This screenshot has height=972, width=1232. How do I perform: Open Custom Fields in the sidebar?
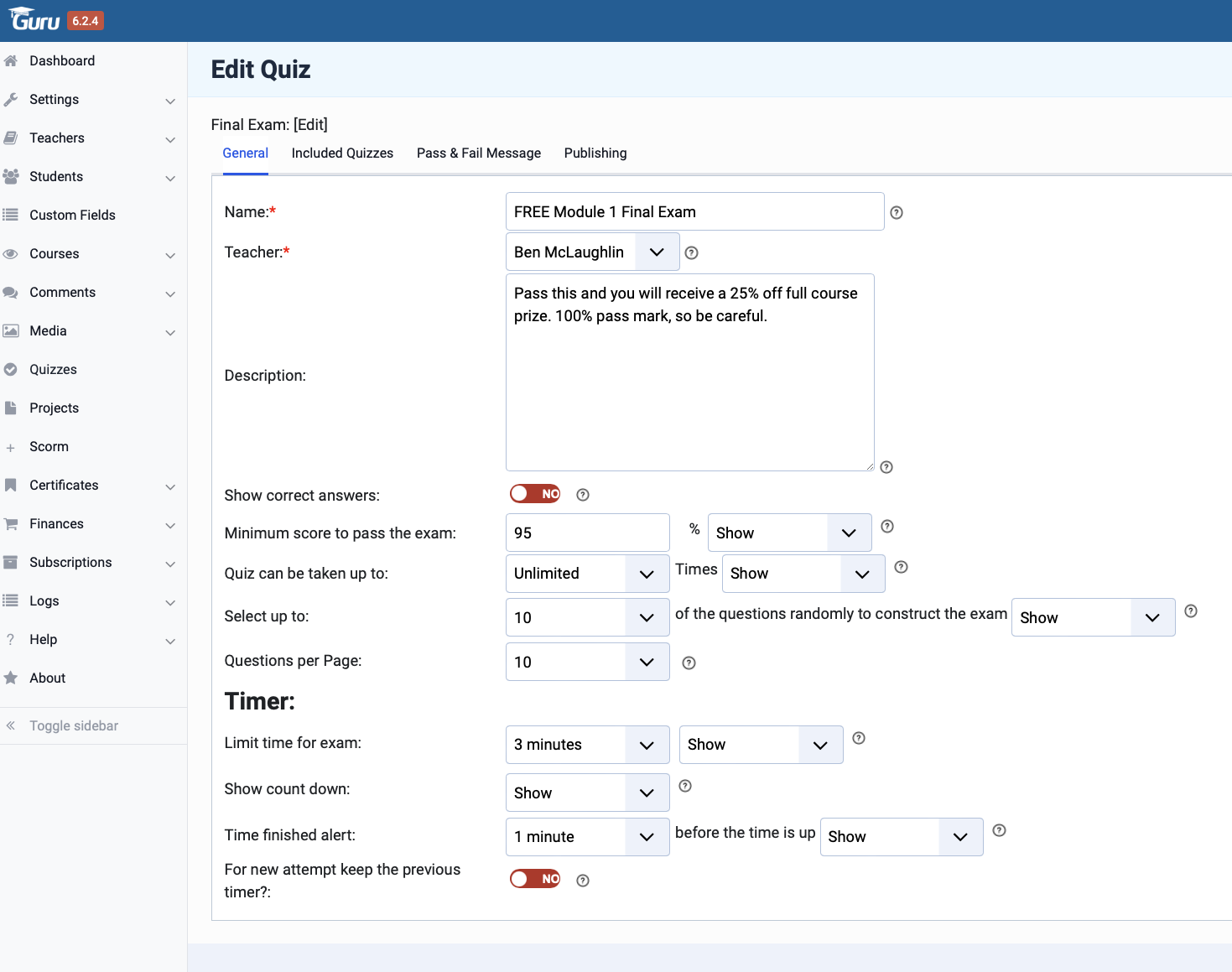pyautogui.click(x=72, y=216)
